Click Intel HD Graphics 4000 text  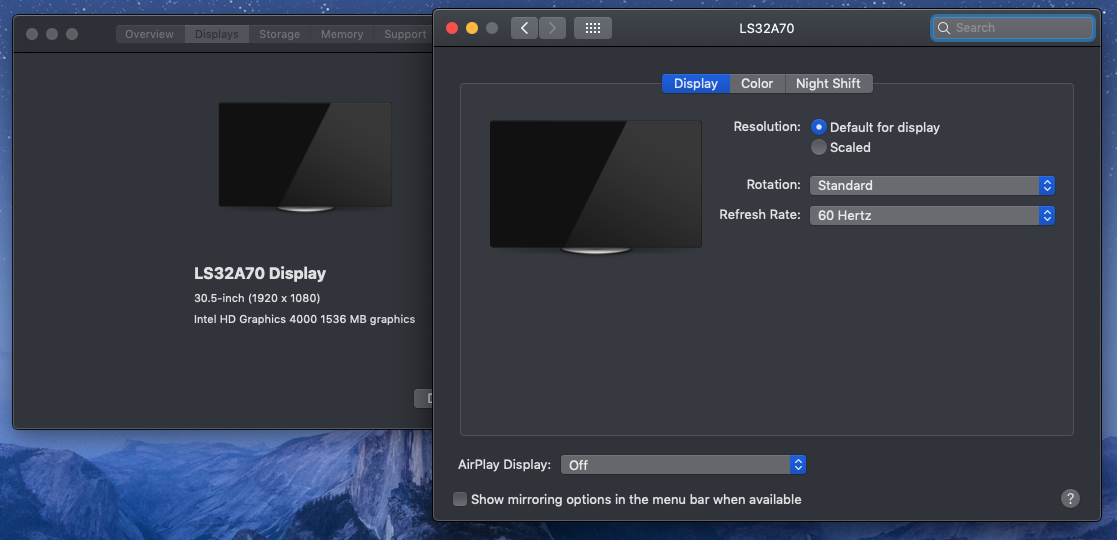pos(304,319)
